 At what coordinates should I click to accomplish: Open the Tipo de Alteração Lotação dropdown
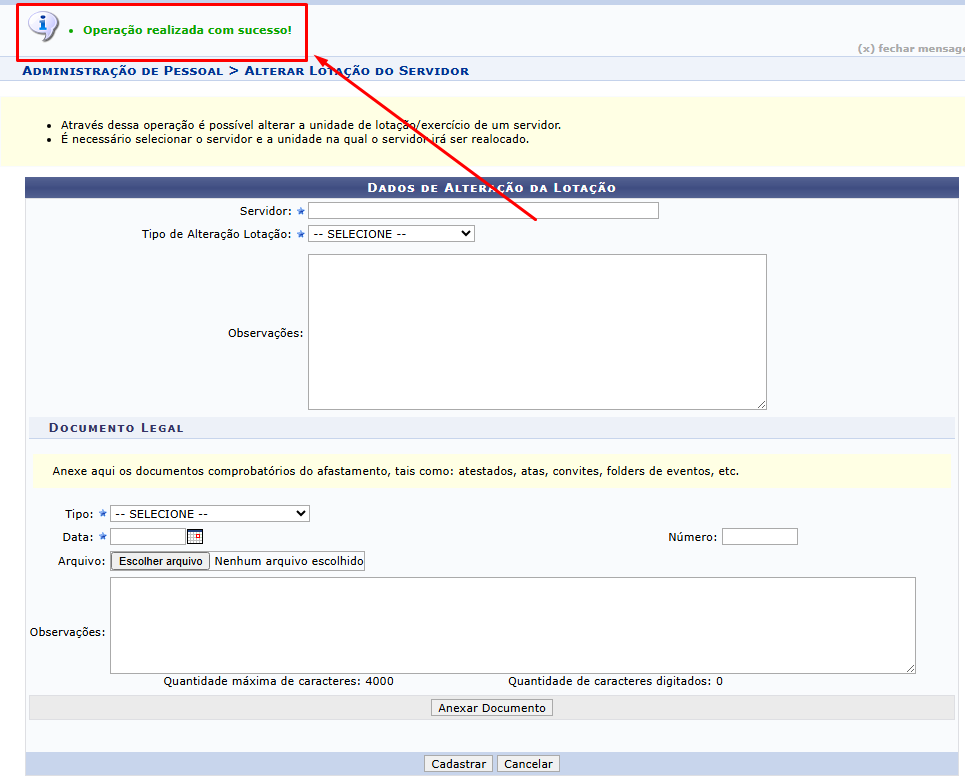coord(391,234)
